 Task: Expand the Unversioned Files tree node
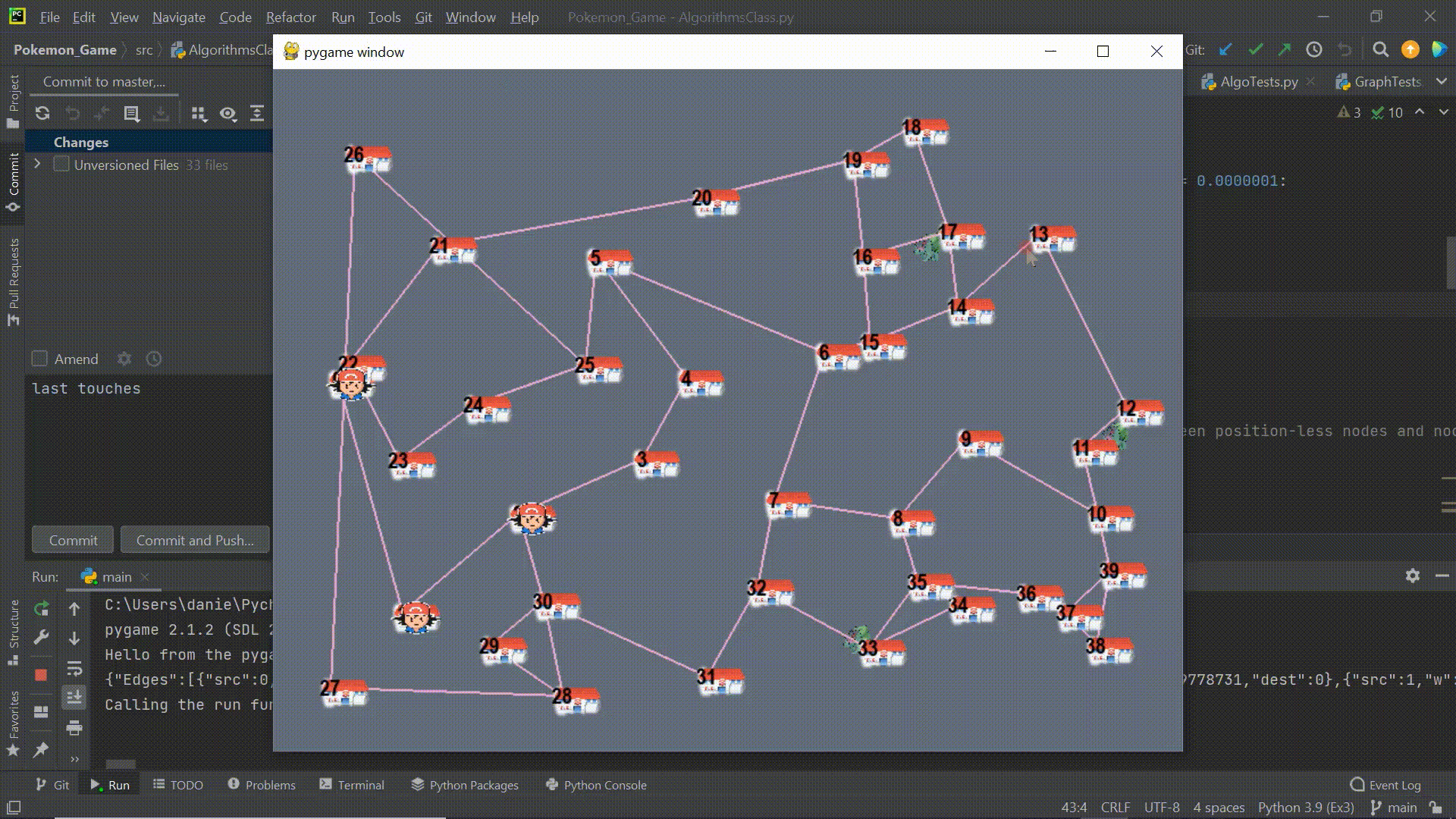click(37, 164)
